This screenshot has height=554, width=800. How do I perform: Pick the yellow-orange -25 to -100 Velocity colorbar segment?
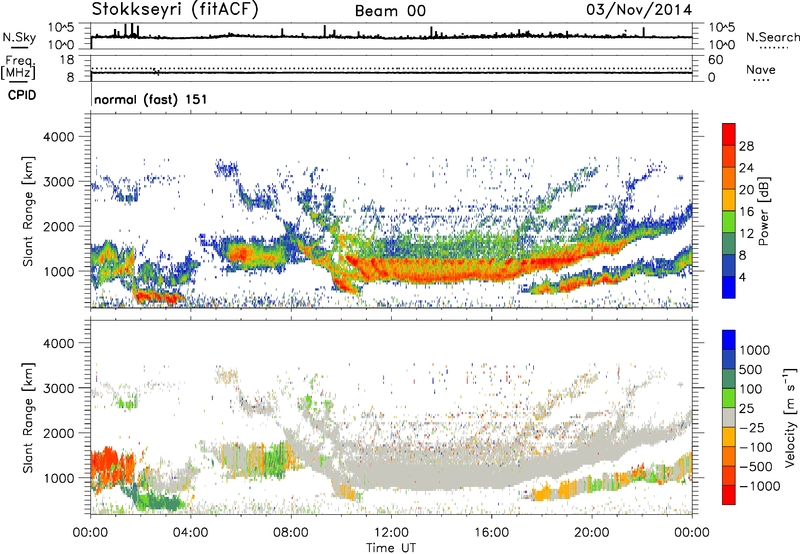click(x=729, y=437)
